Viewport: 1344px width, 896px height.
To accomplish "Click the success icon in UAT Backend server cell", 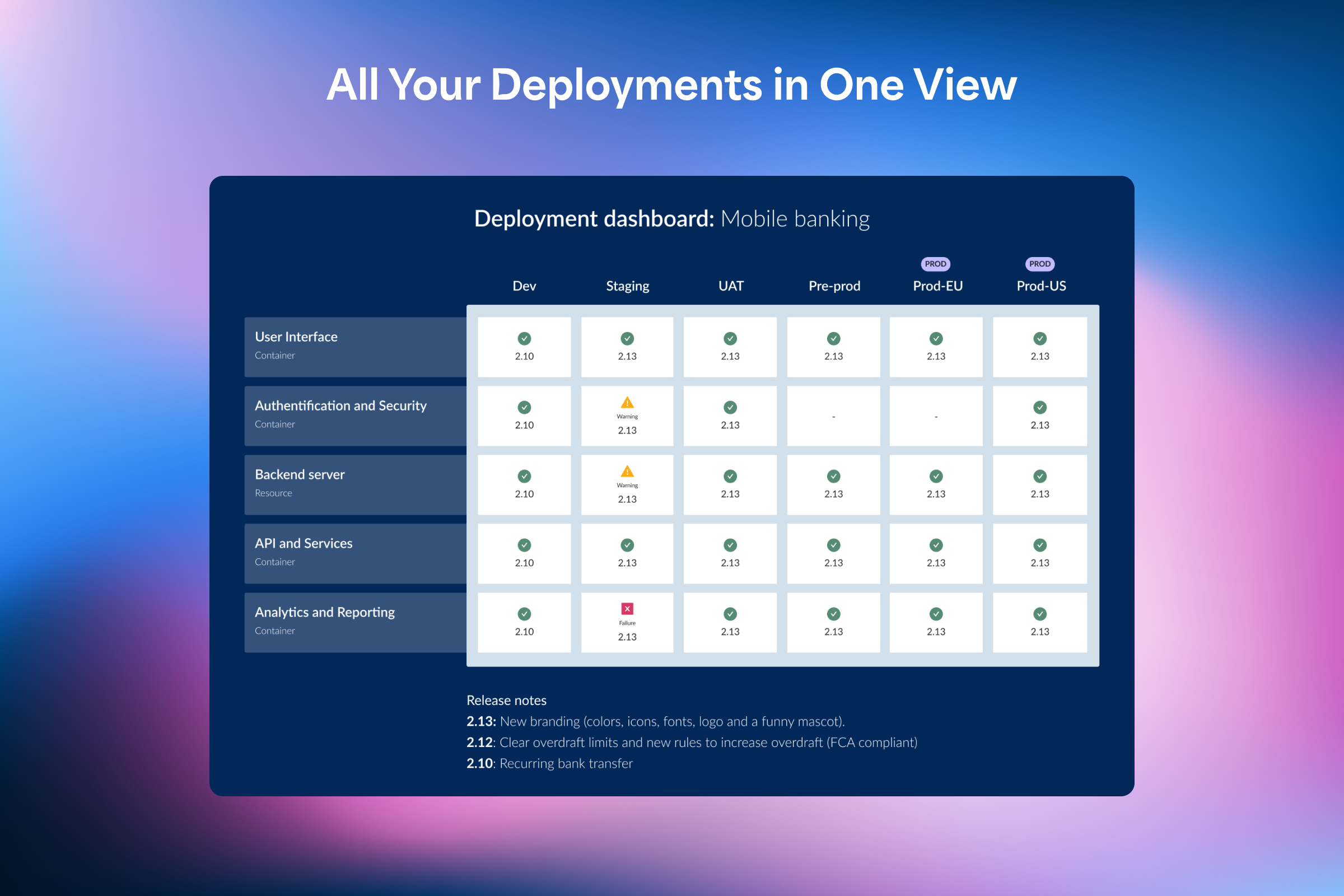I will click(730, 475).
